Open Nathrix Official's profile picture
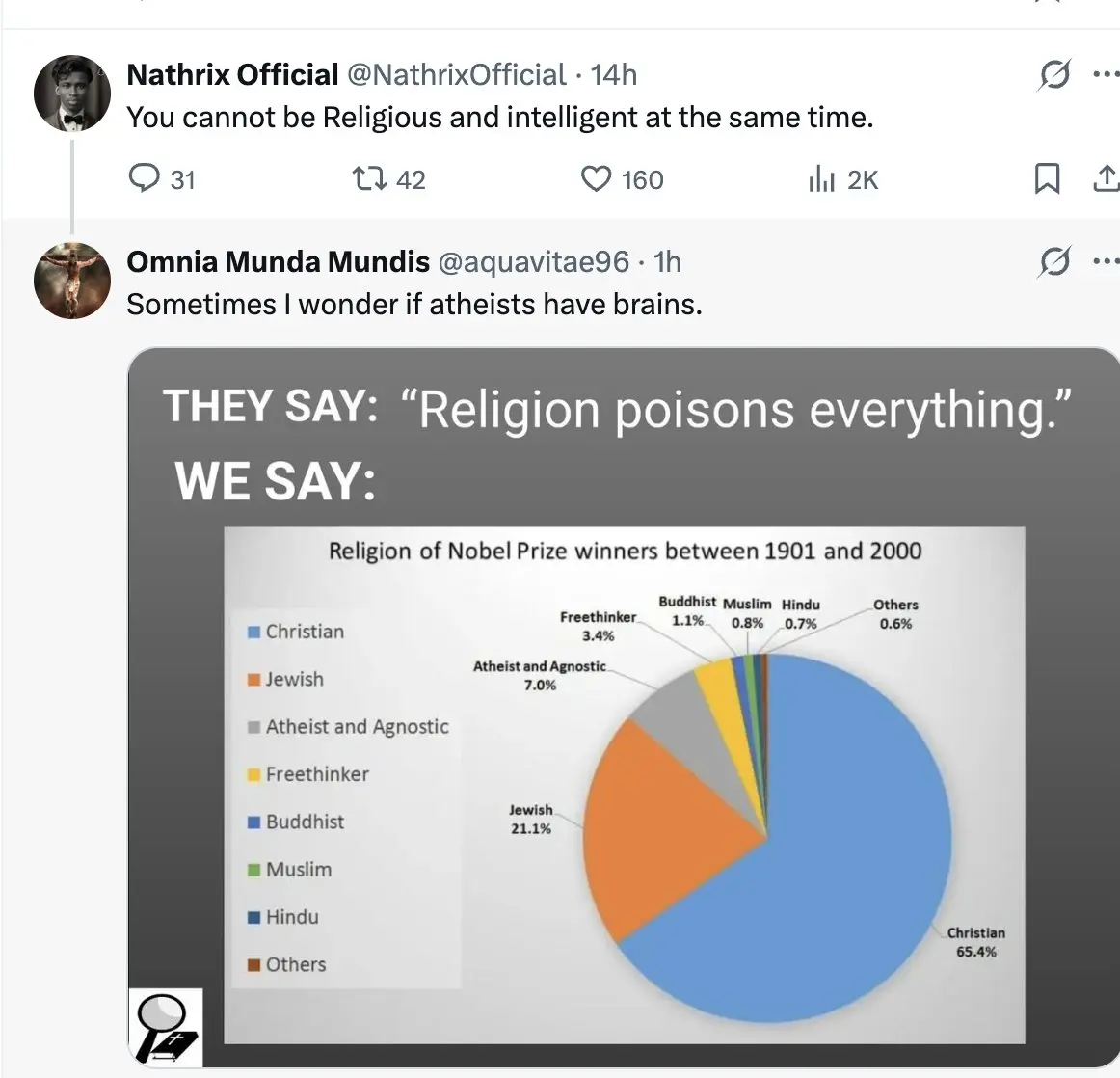 point(72,94)
